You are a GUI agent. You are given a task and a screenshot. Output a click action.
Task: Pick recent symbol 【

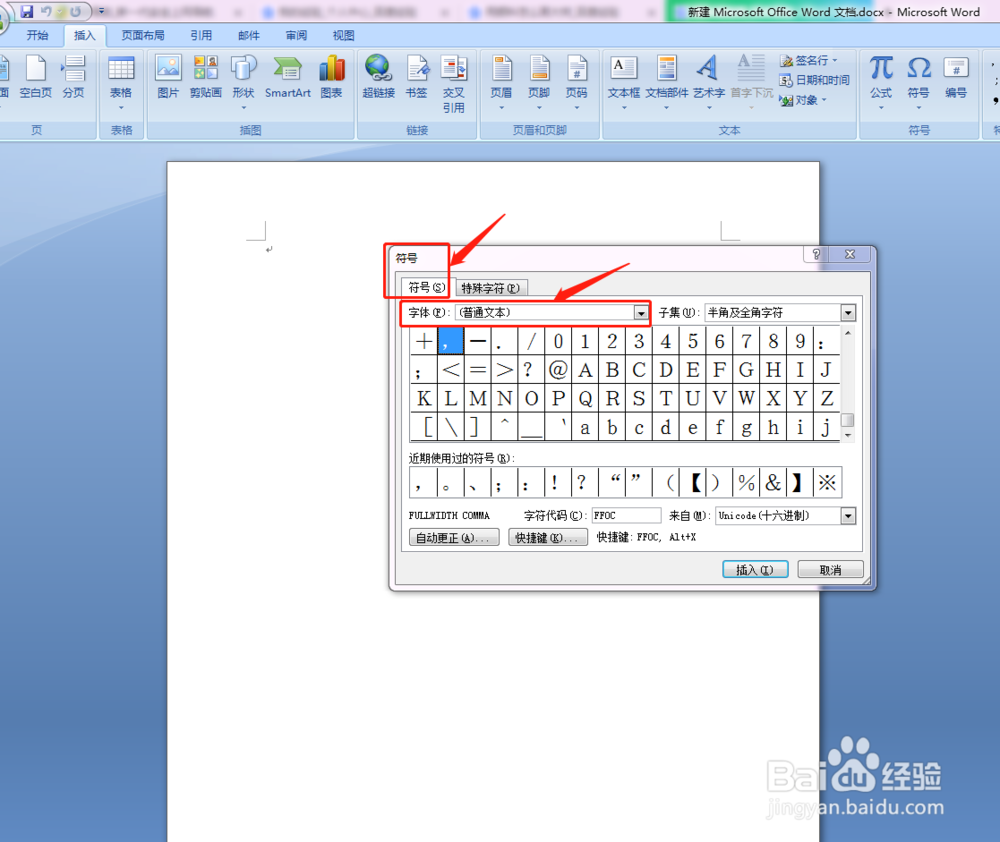tap(694, 483)
